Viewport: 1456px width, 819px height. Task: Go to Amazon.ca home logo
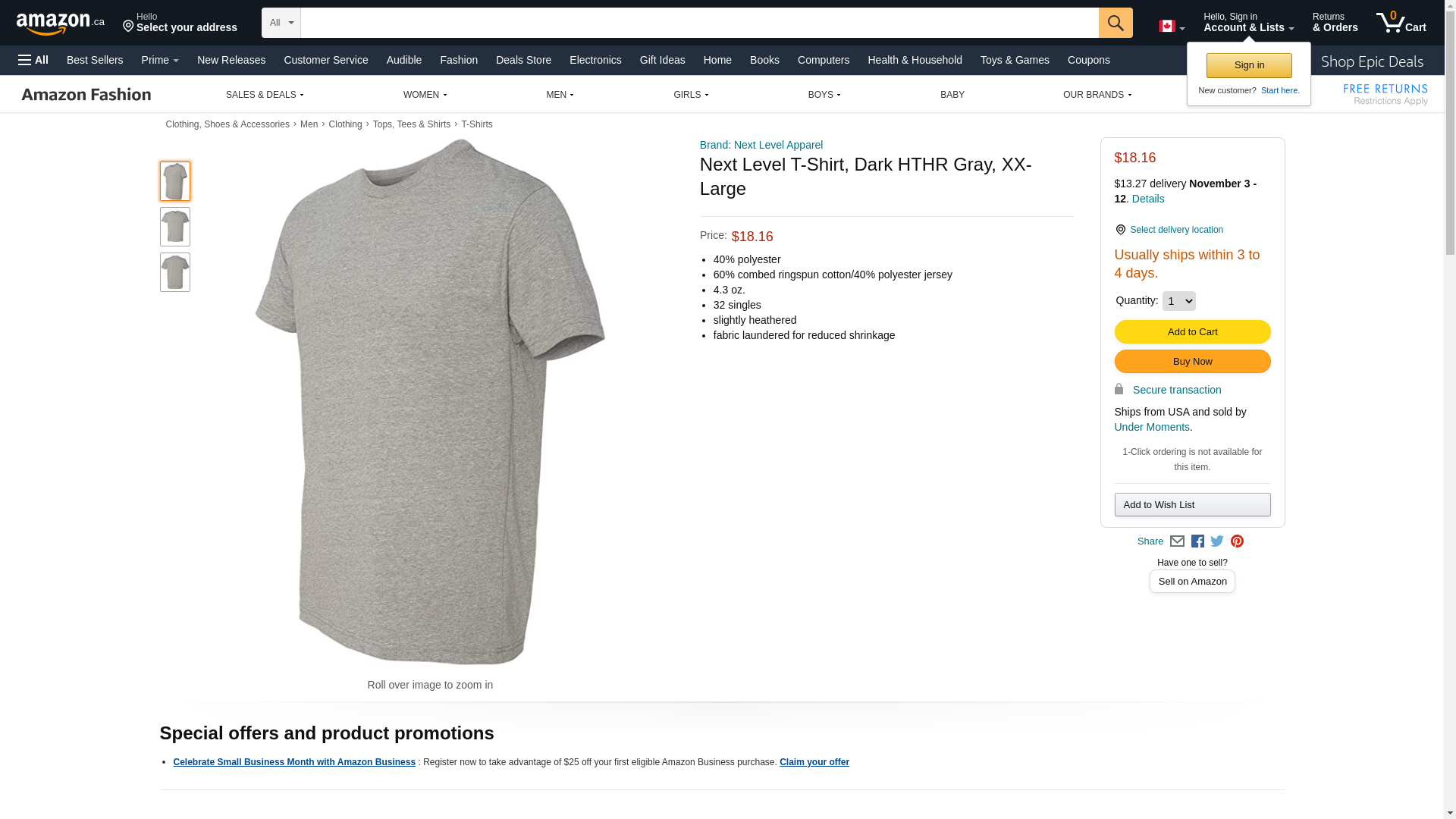pos(60,24)
